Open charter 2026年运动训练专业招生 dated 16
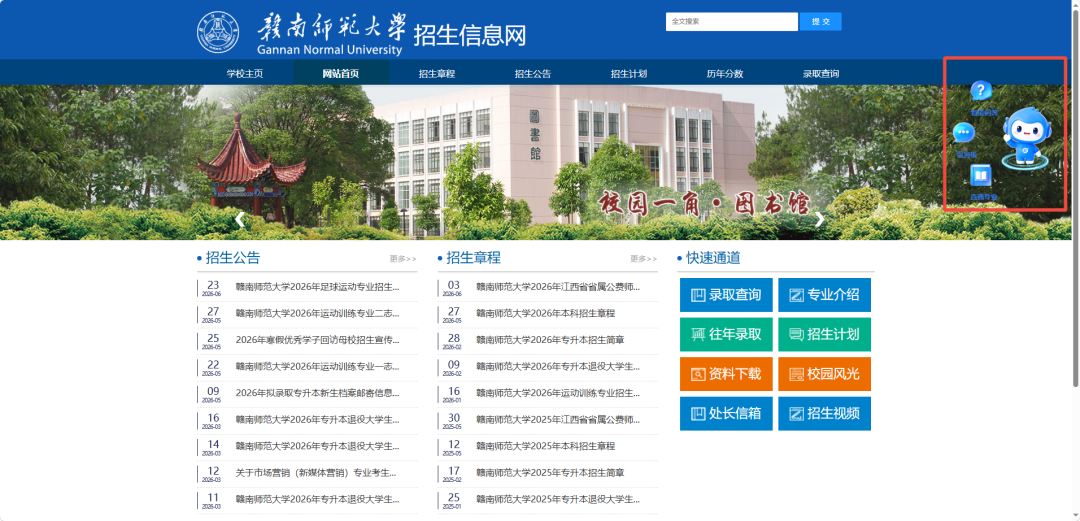The height and width of the screenshot is (521, 1080). 558,393
